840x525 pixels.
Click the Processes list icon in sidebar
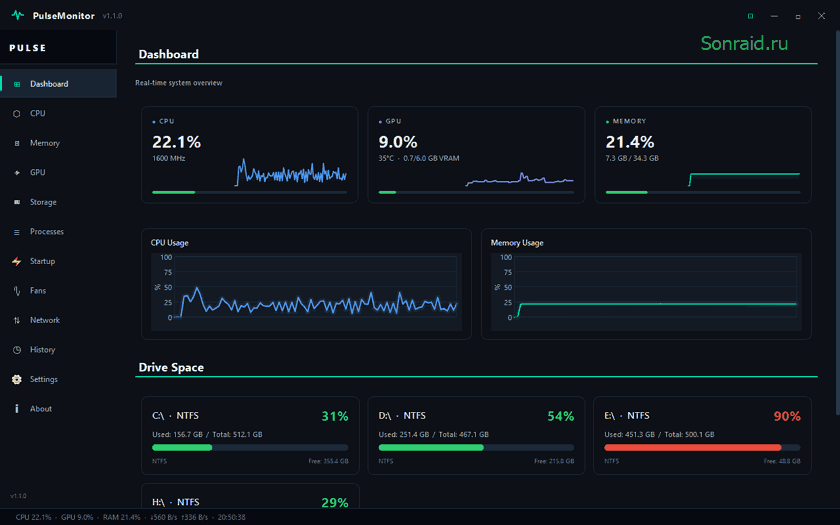pos(17,232)
